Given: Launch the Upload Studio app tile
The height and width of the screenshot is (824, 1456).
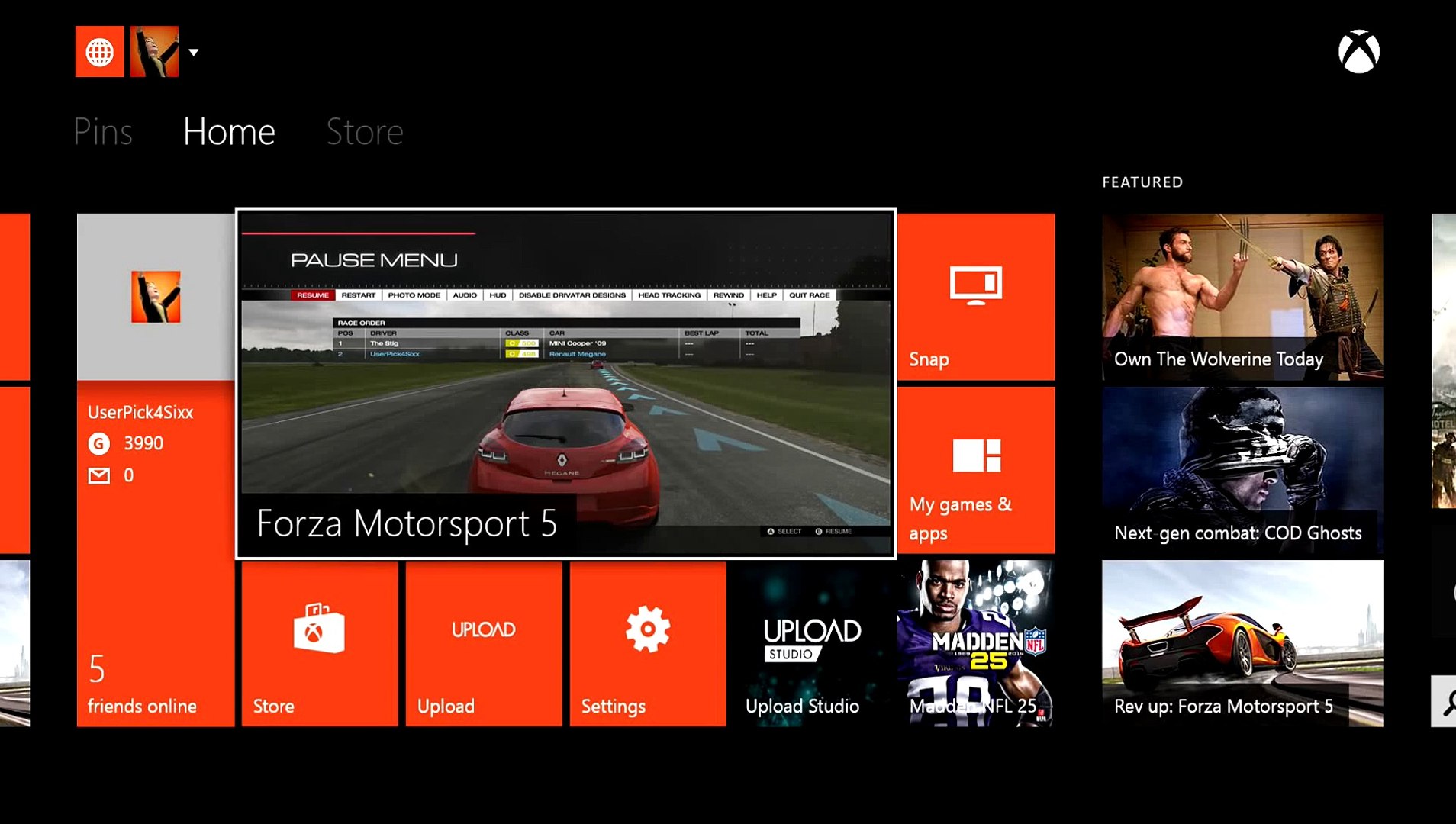Looking at the screenshot, I should pos(812,644).
